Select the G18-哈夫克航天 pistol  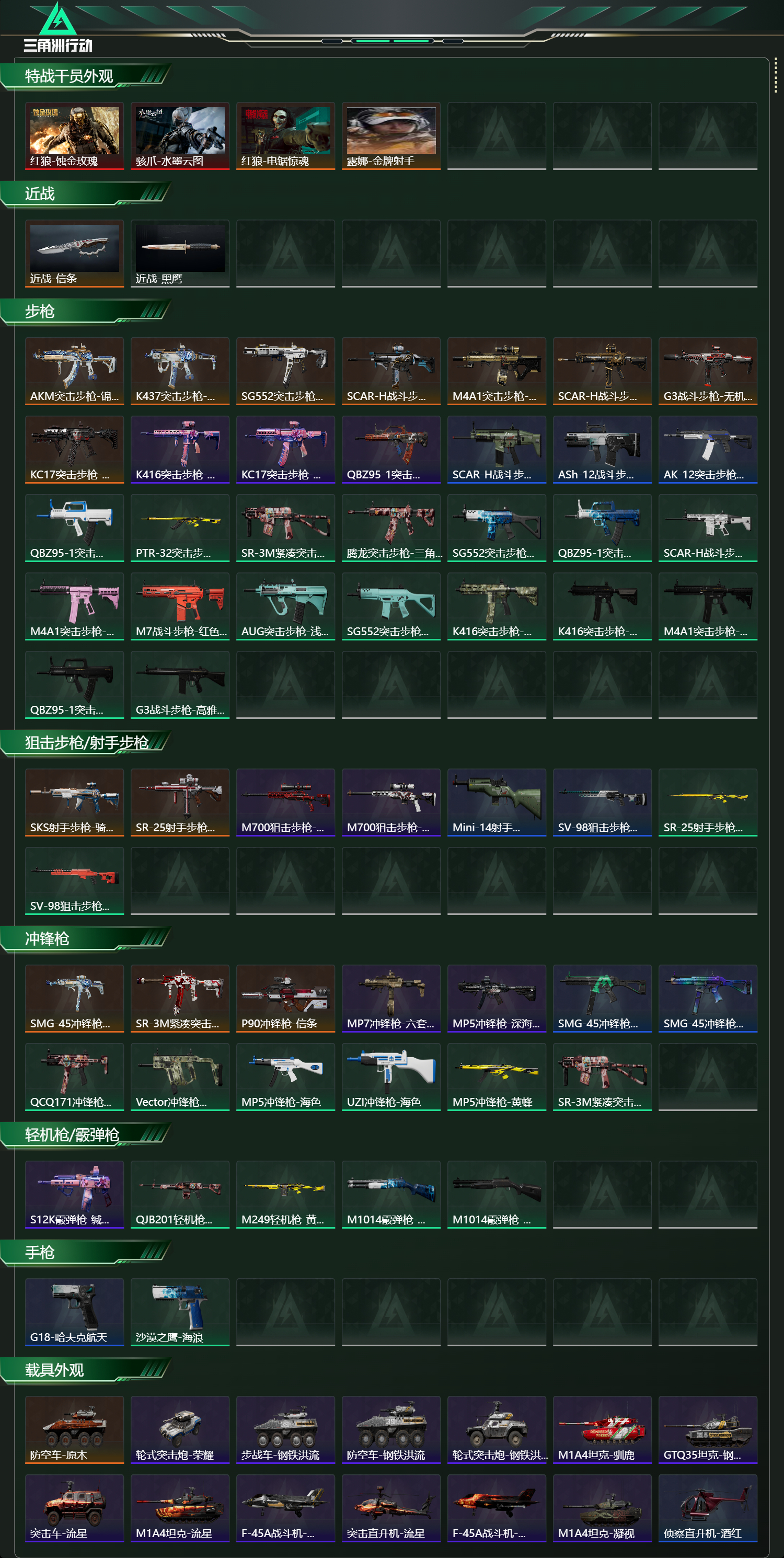tap(74, 1312)
